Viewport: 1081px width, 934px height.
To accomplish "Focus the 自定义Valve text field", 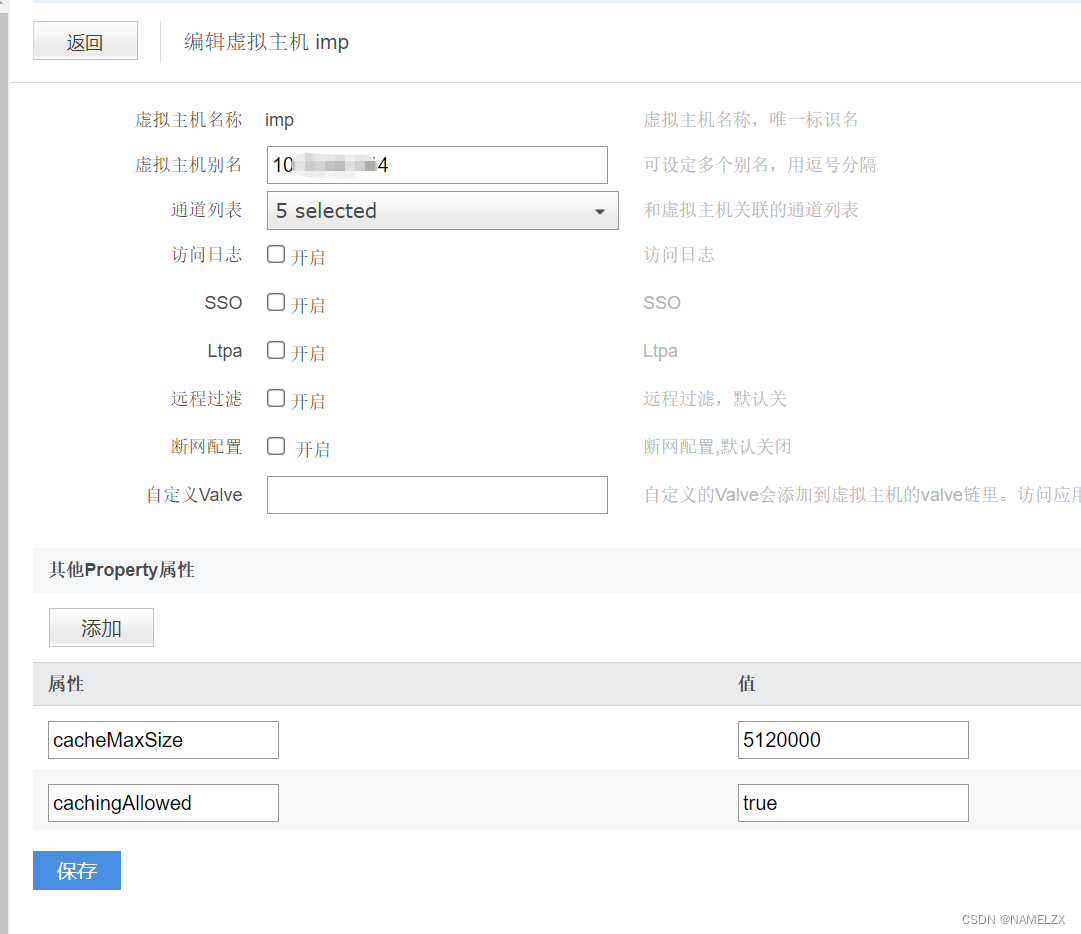I will click(x=437, y=495).
